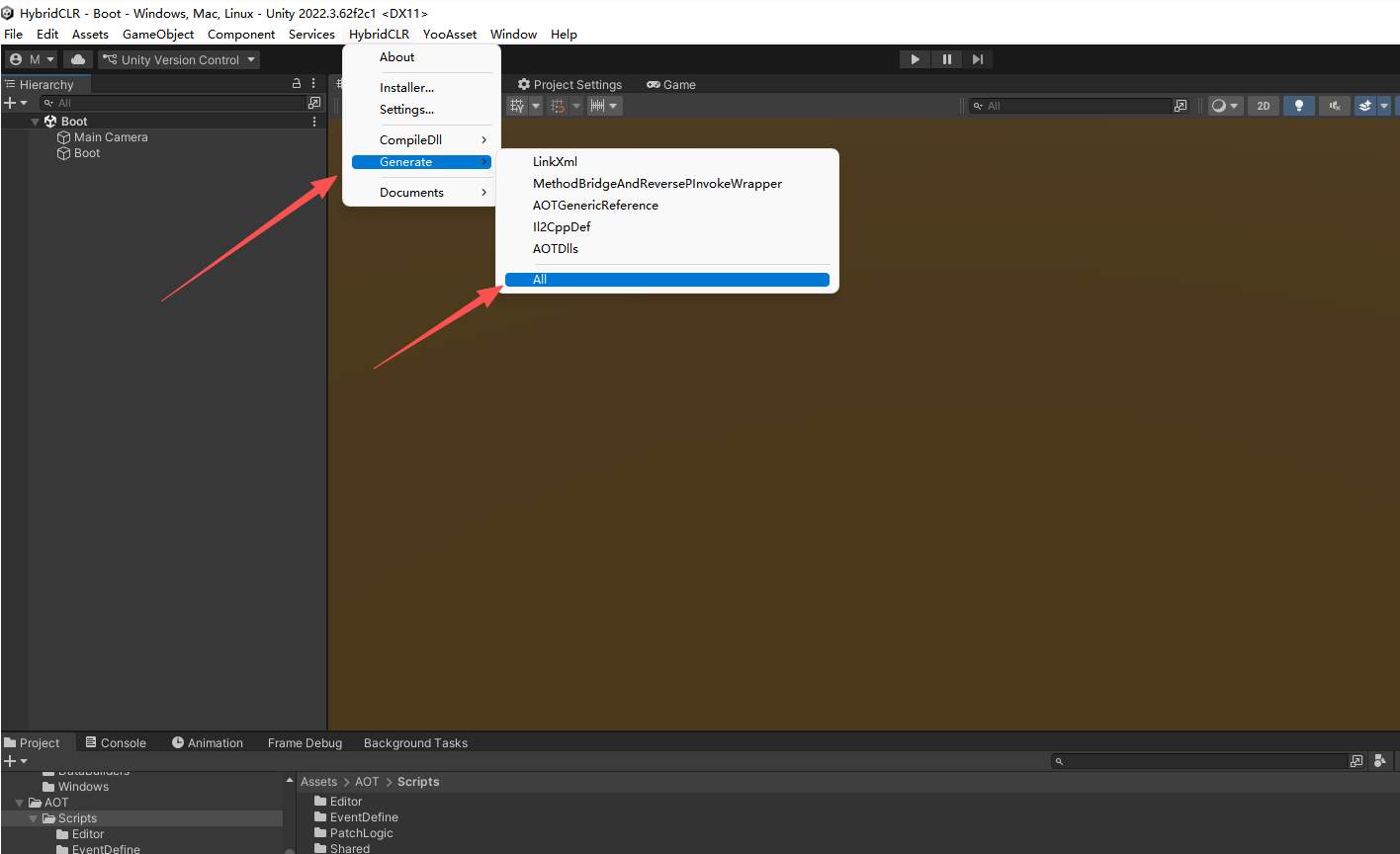Toggle 2D view mode
The width and height of the screenshot is (1400, 854).
point(1264,106)
